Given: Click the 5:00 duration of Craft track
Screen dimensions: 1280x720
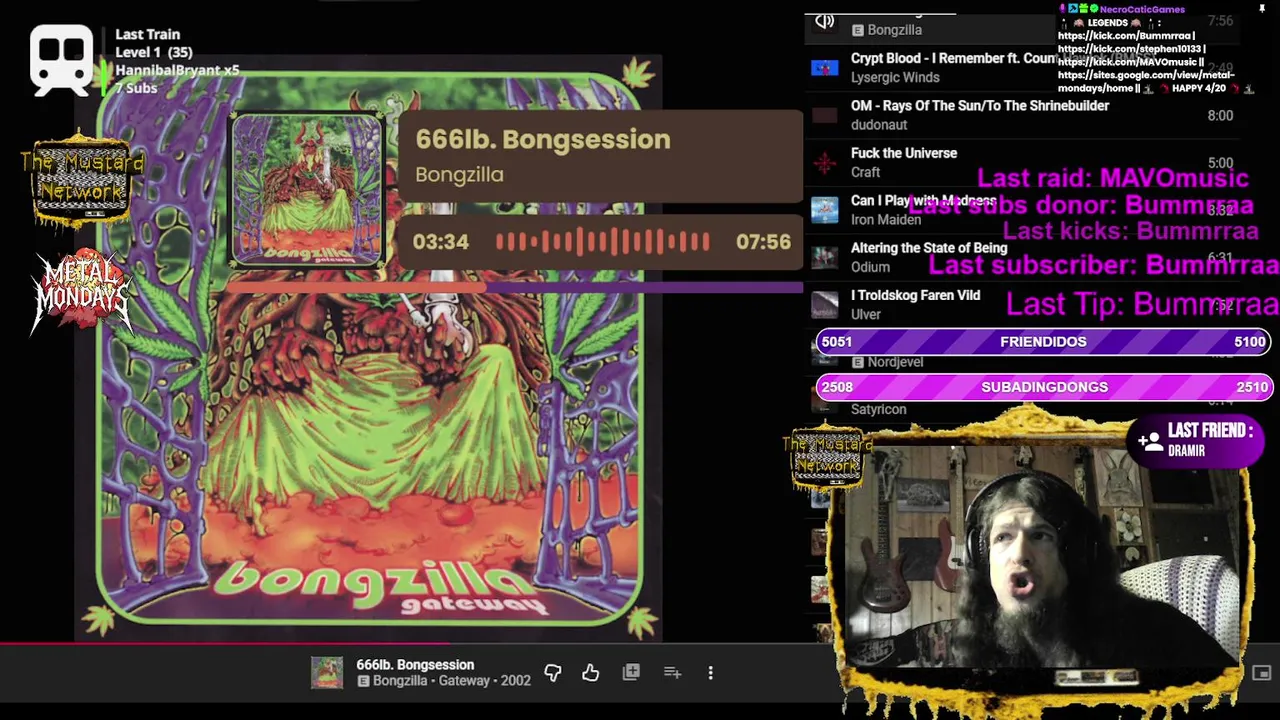Looking at the screenshot, I should coord(1220,162).
